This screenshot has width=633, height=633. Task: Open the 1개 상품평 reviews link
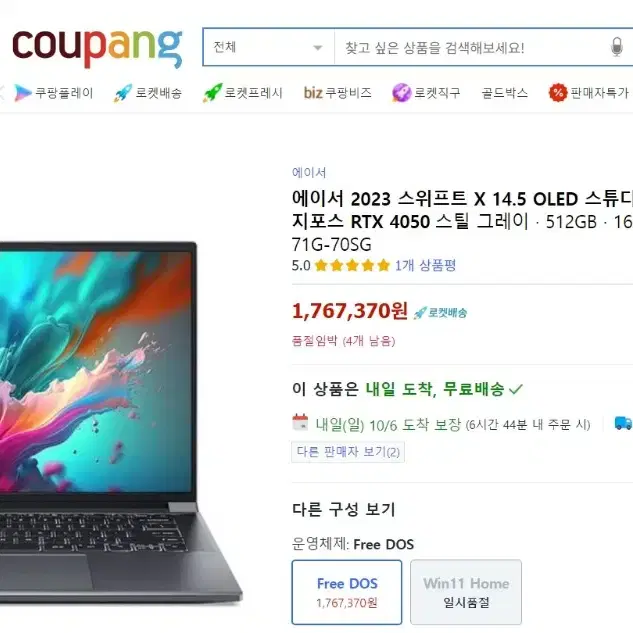[425, 265]
